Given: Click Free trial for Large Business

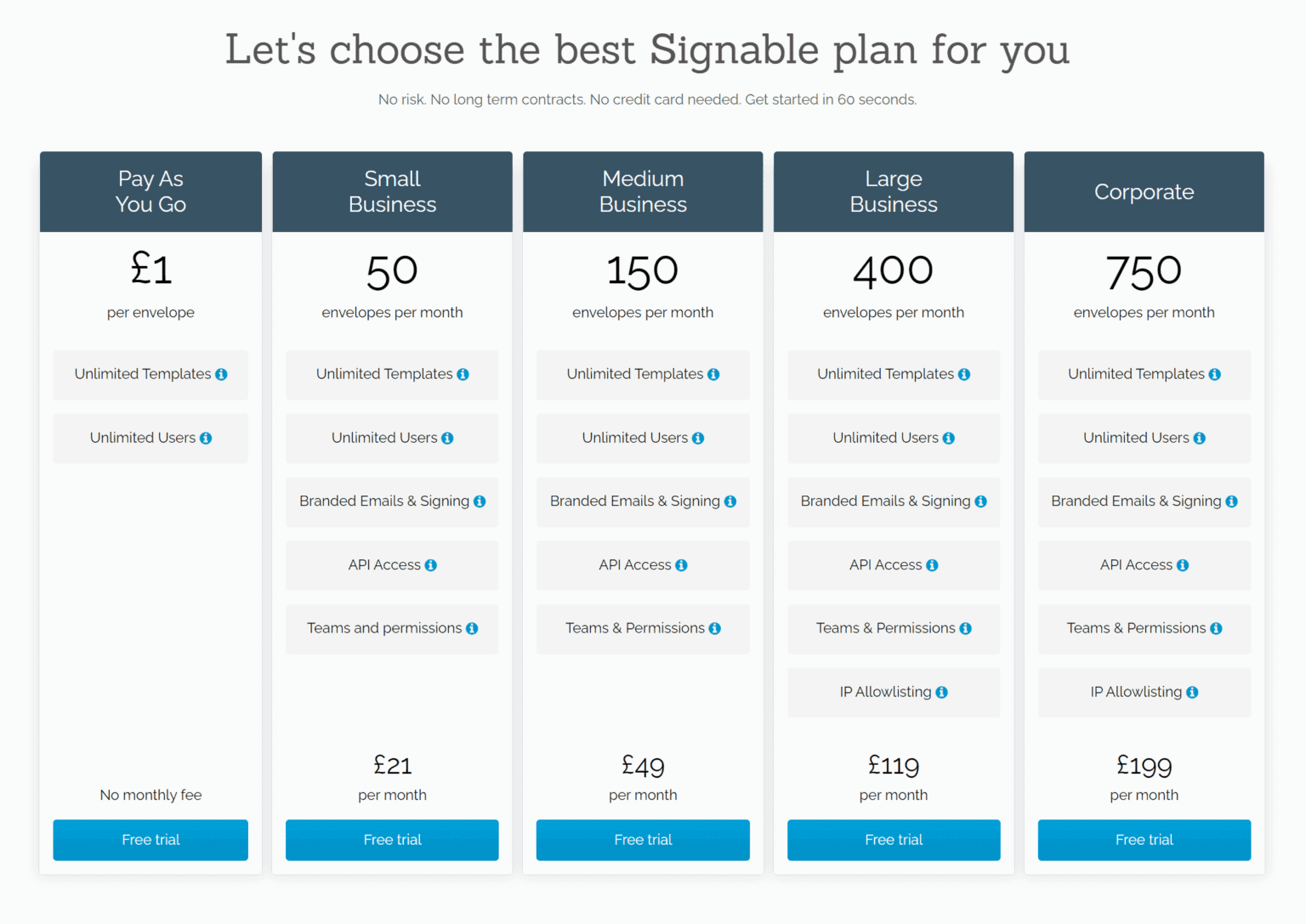Looking at the screenshot, I should 893,840.
